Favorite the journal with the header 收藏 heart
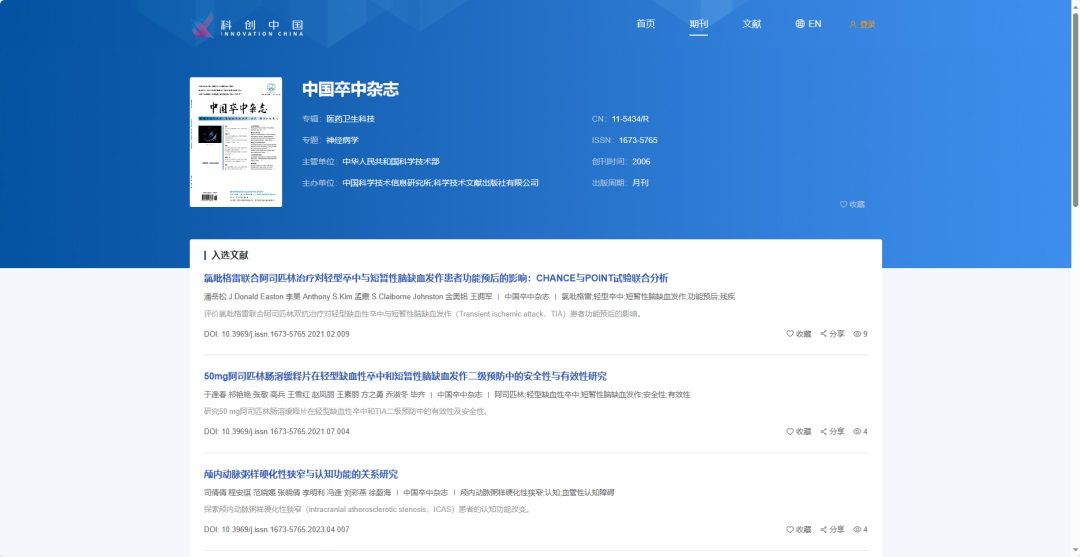Image resolution: width=1080 pixels, height=557 pixels. 852,204
